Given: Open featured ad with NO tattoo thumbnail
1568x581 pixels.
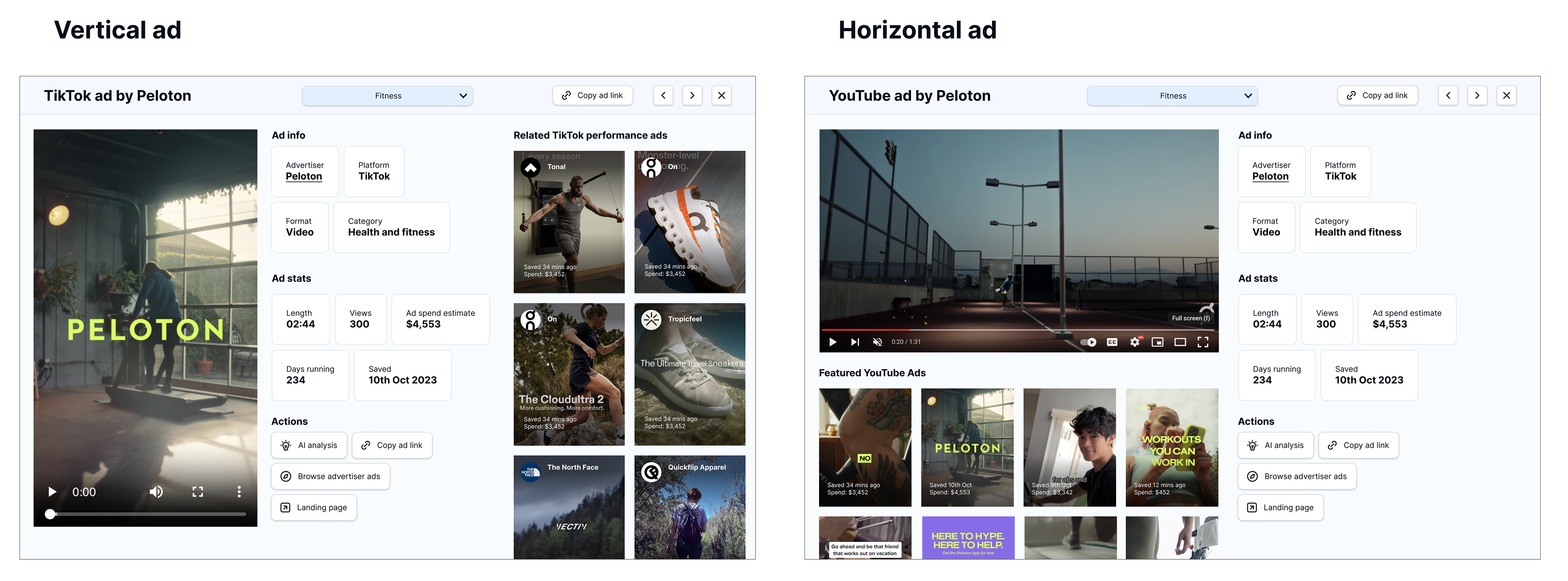Looking at the screenshot, I should (x=865, y=447).
